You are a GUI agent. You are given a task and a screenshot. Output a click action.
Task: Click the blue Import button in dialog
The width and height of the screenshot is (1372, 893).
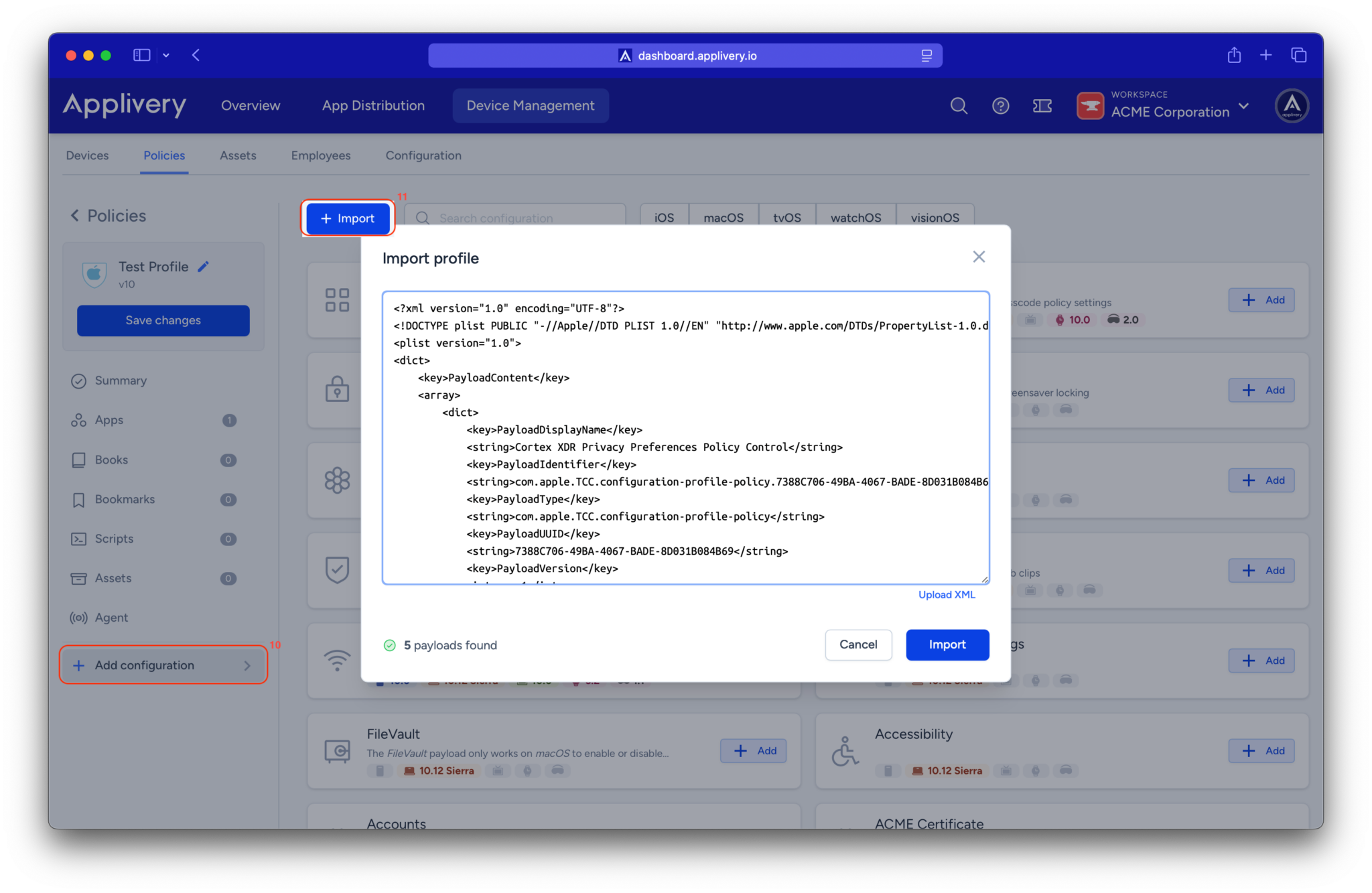947,644
